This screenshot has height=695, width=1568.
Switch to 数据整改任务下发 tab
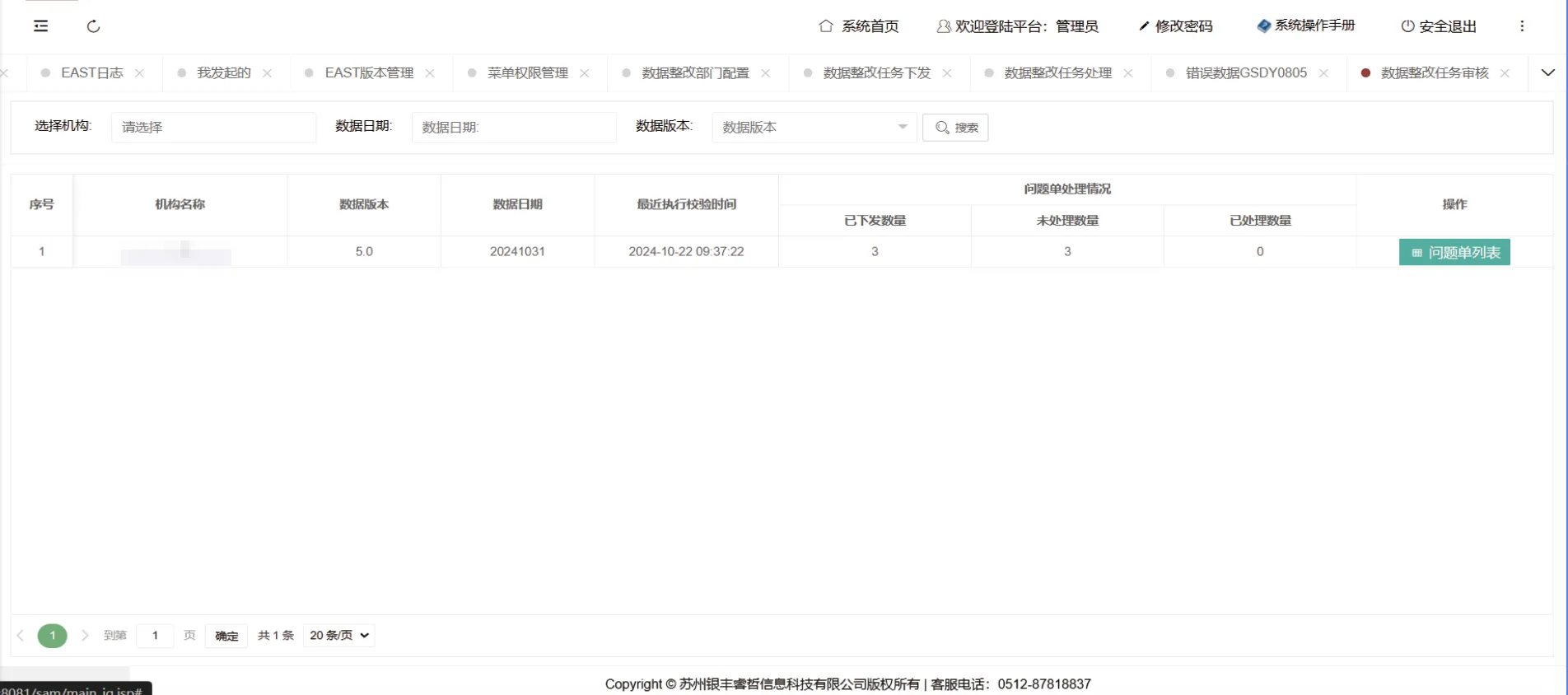876,73
